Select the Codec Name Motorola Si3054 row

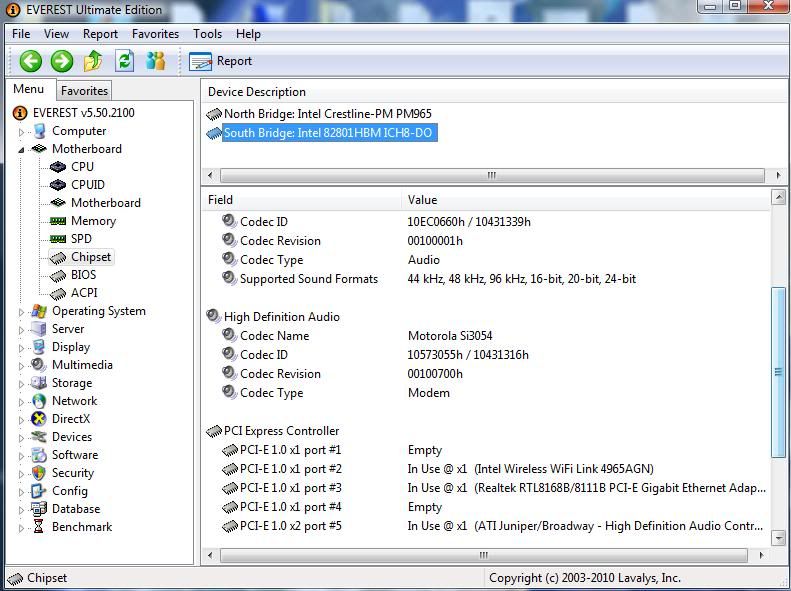[x=357, y=336]
